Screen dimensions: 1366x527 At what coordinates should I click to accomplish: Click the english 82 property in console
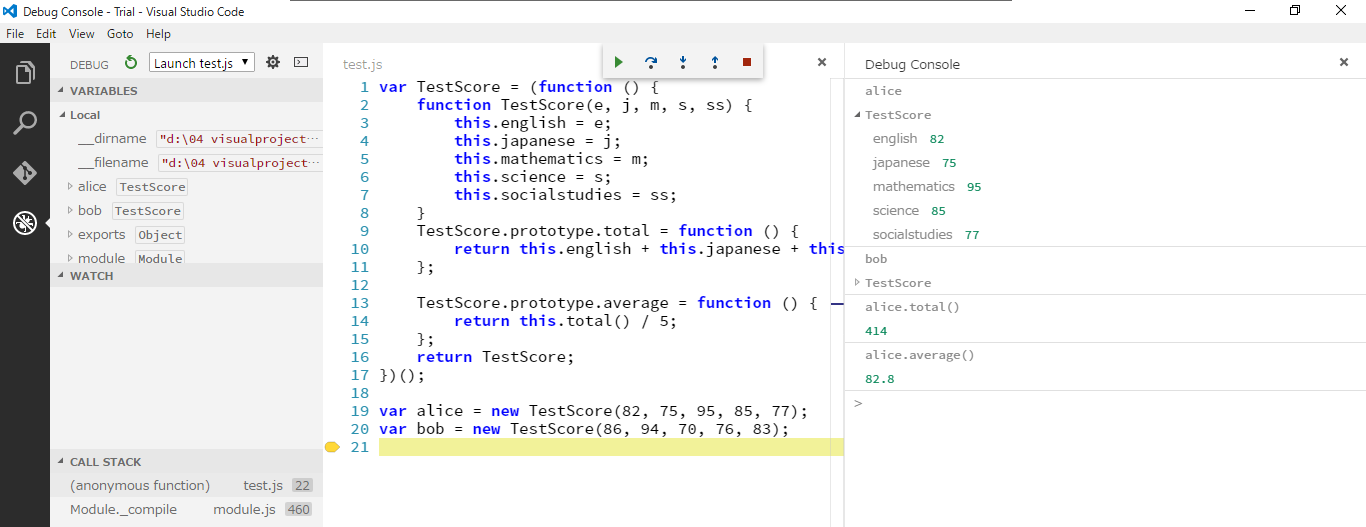pos(908,139)
